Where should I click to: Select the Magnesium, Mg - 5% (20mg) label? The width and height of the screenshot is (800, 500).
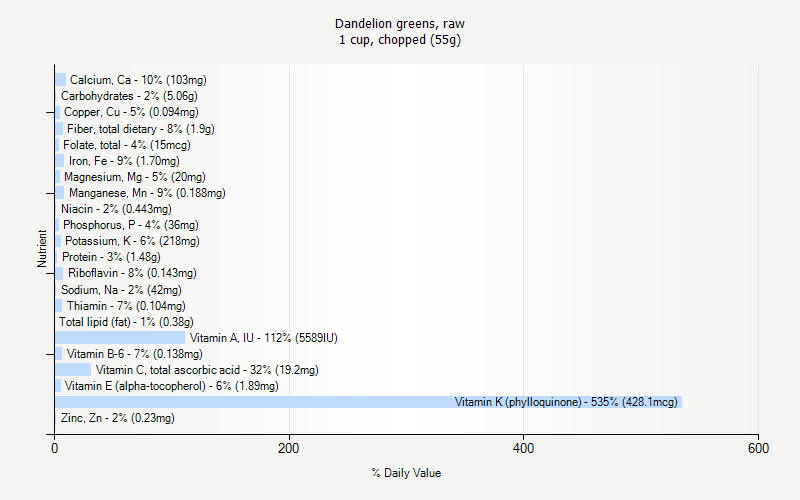(x=135, y=177)
